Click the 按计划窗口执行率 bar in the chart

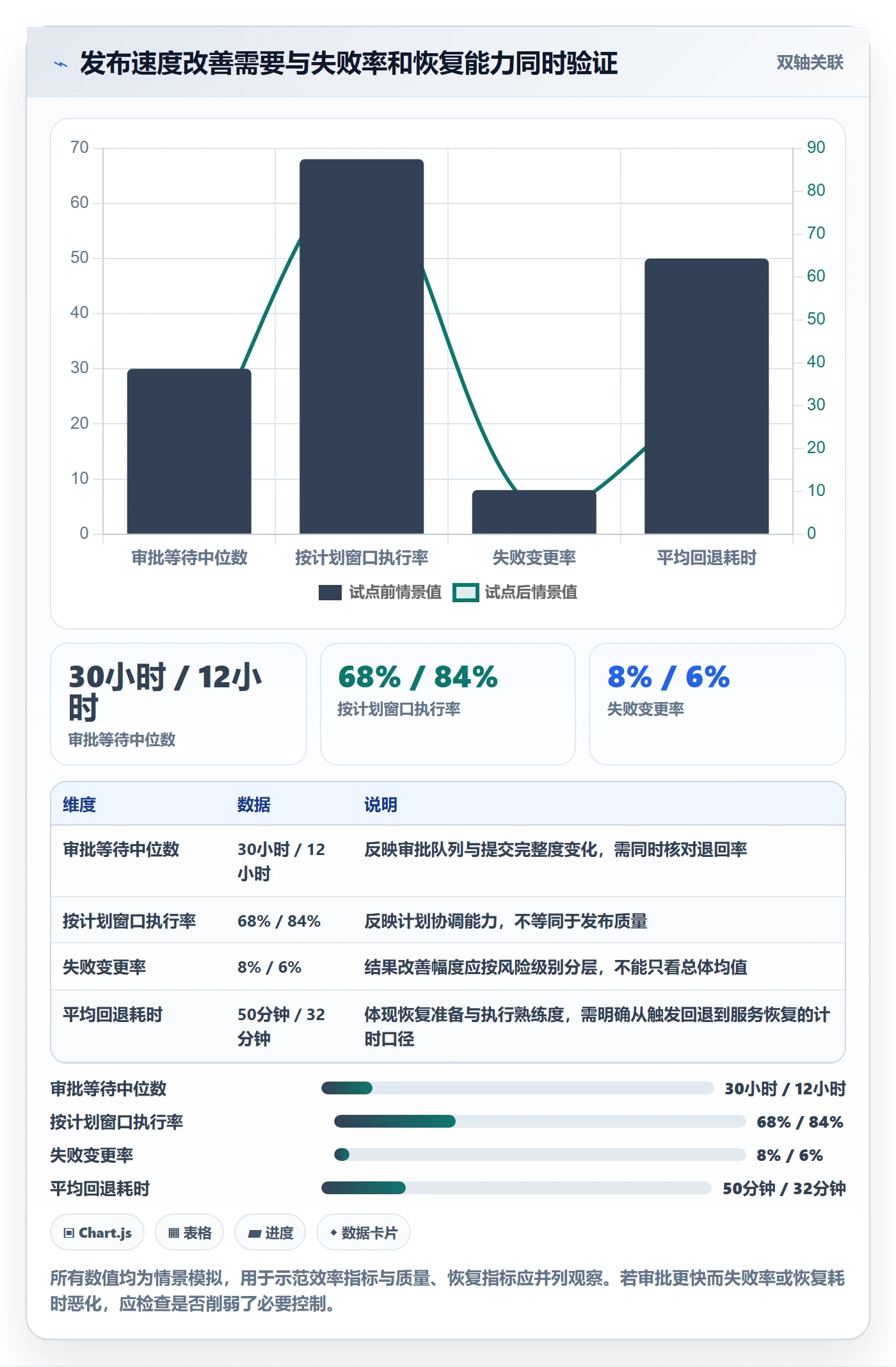(362, 346)
